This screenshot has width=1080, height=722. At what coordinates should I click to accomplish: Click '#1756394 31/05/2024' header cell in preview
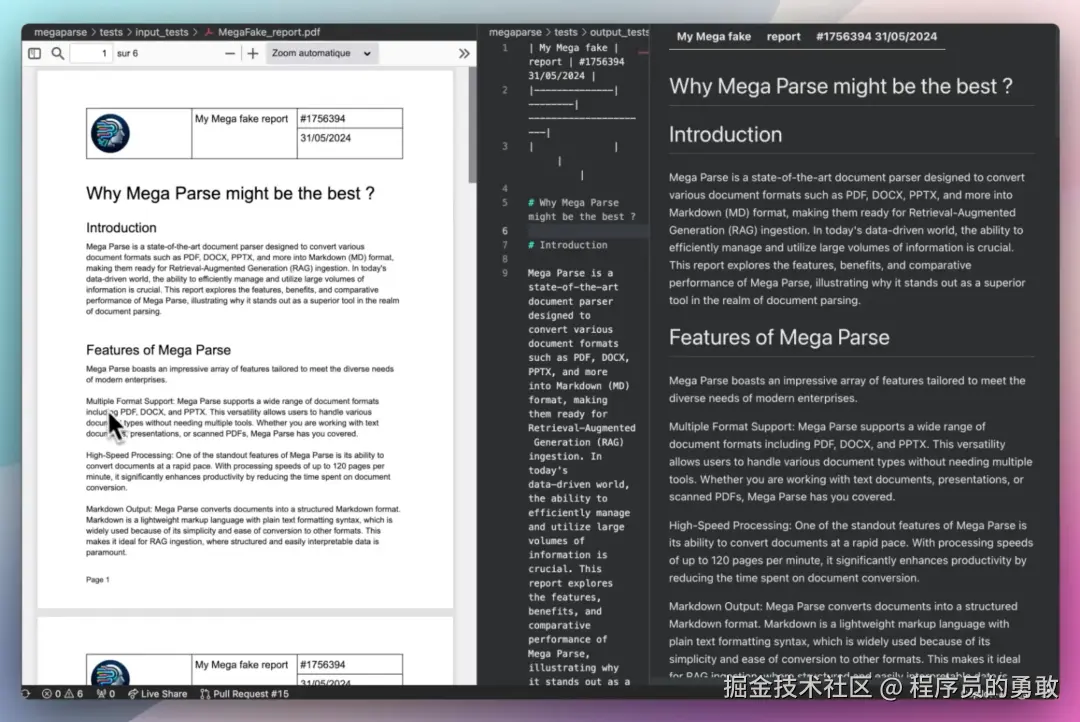(876, 37)
